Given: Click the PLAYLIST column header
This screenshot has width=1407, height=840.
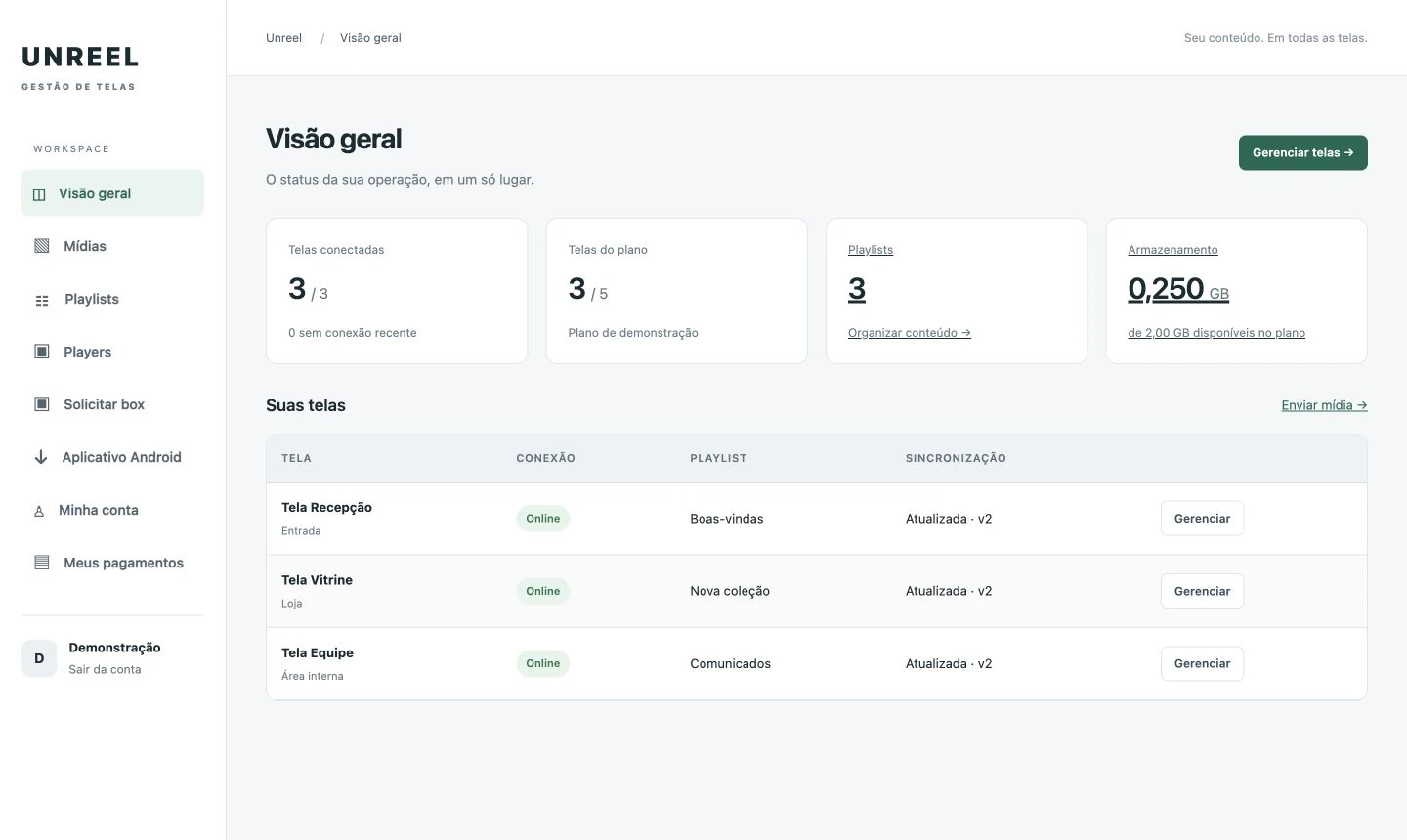Looking at the screenshot, I should click(718, 458).
